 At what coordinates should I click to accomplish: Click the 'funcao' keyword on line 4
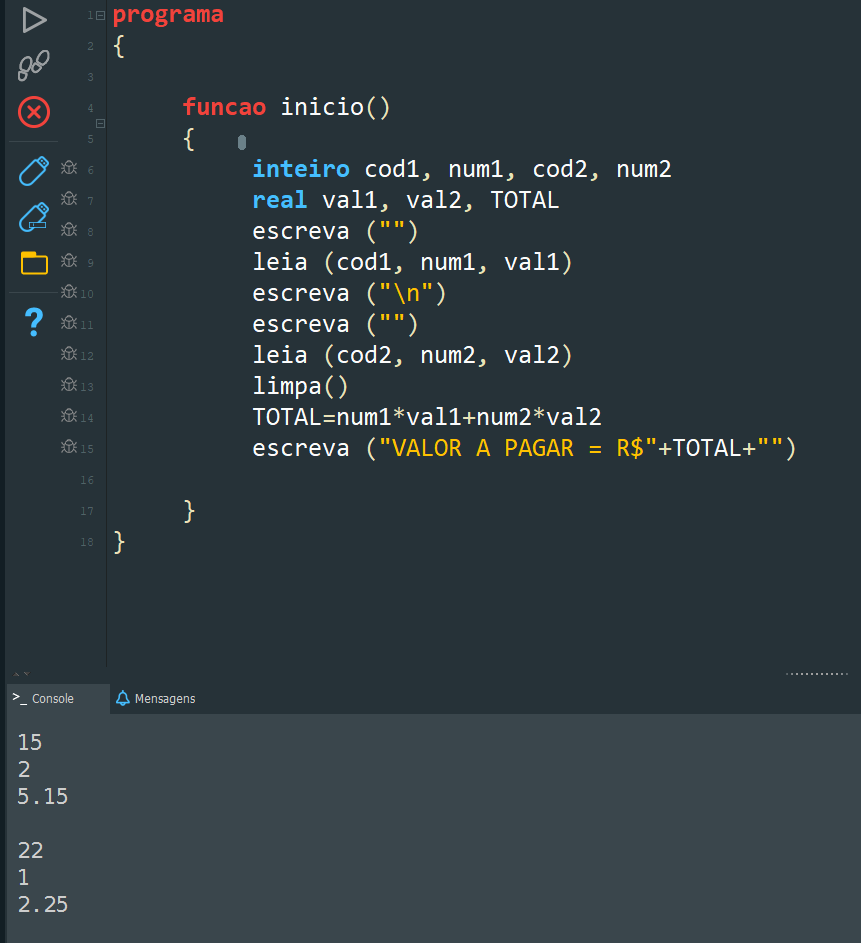[224, 107]
